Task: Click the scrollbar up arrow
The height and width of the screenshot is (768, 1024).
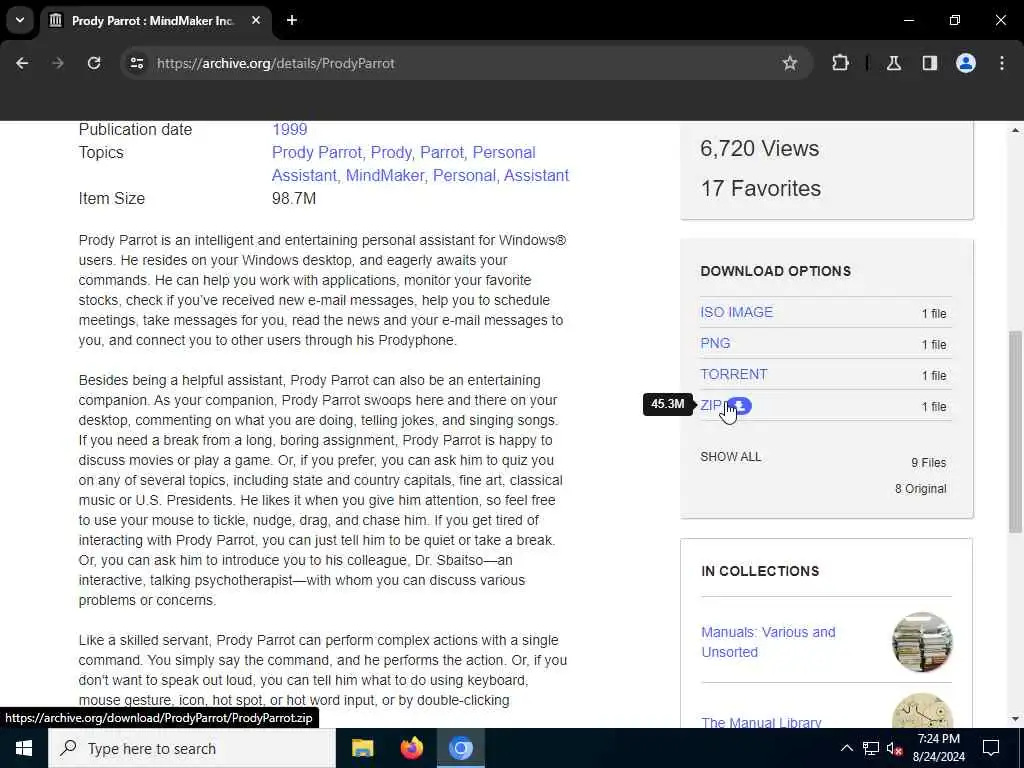Action: pos(1015,131)
